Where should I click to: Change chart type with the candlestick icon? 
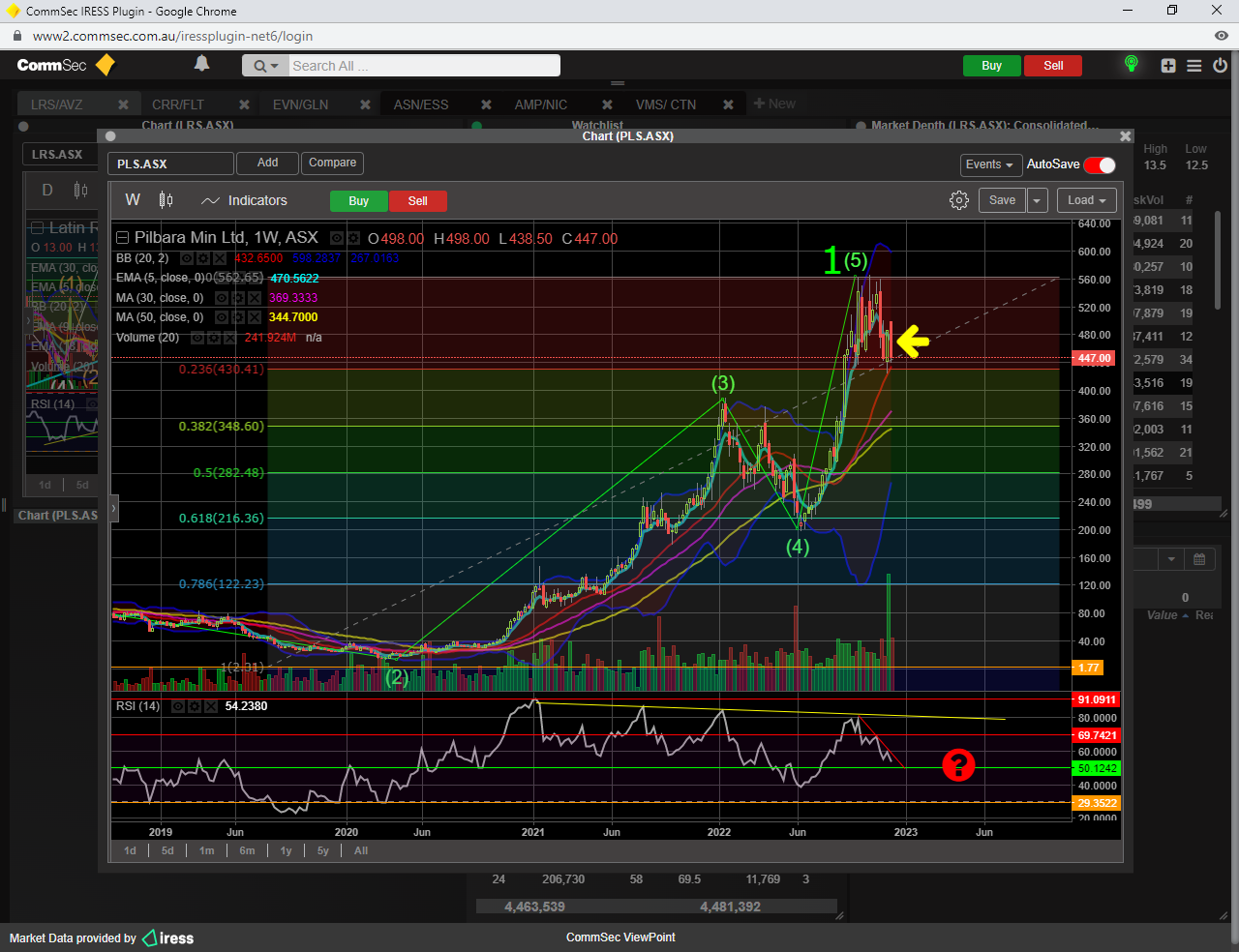coord(166,200)
